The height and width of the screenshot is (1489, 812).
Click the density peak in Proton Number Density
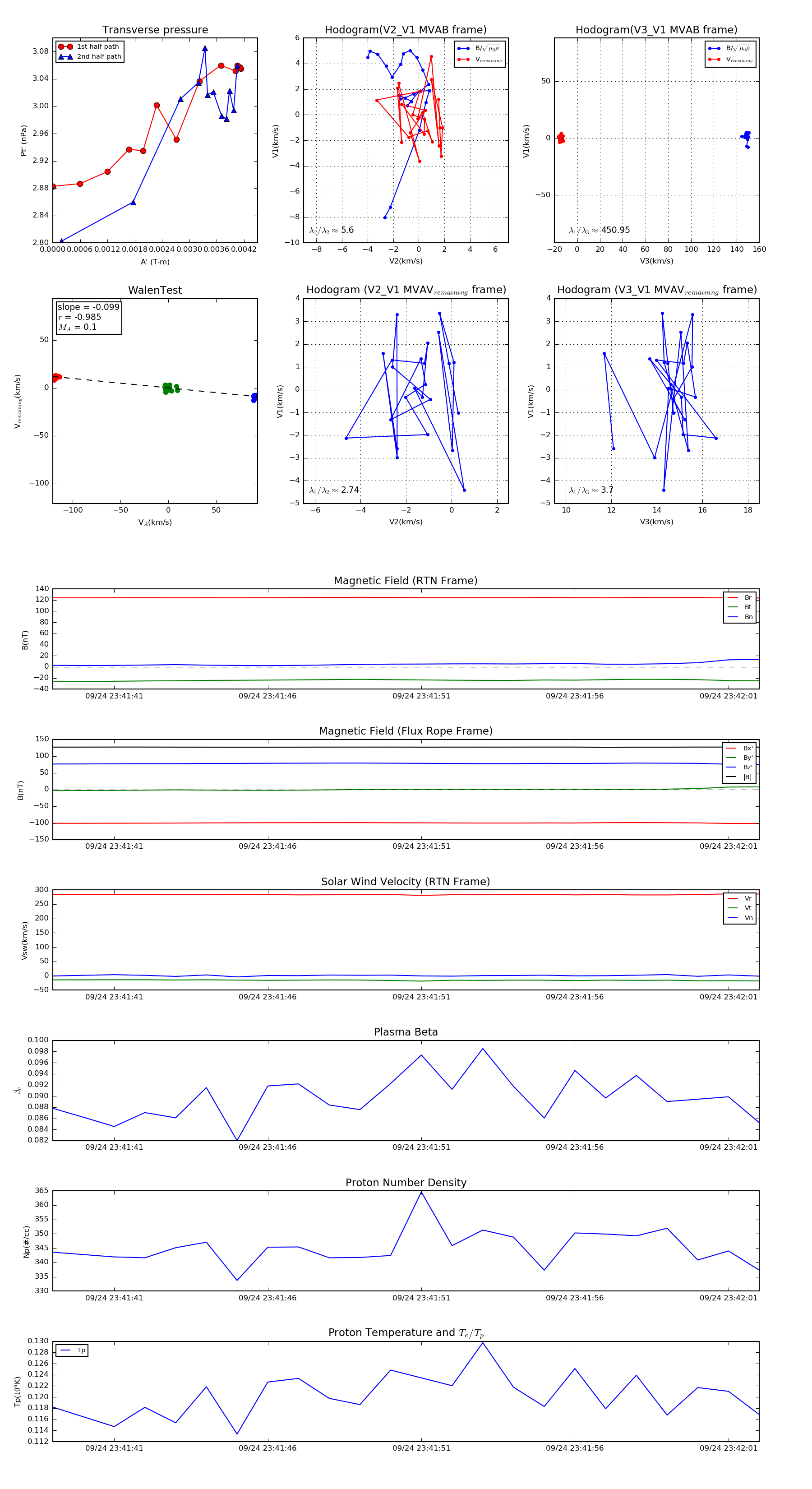[x=421, y=1193]
